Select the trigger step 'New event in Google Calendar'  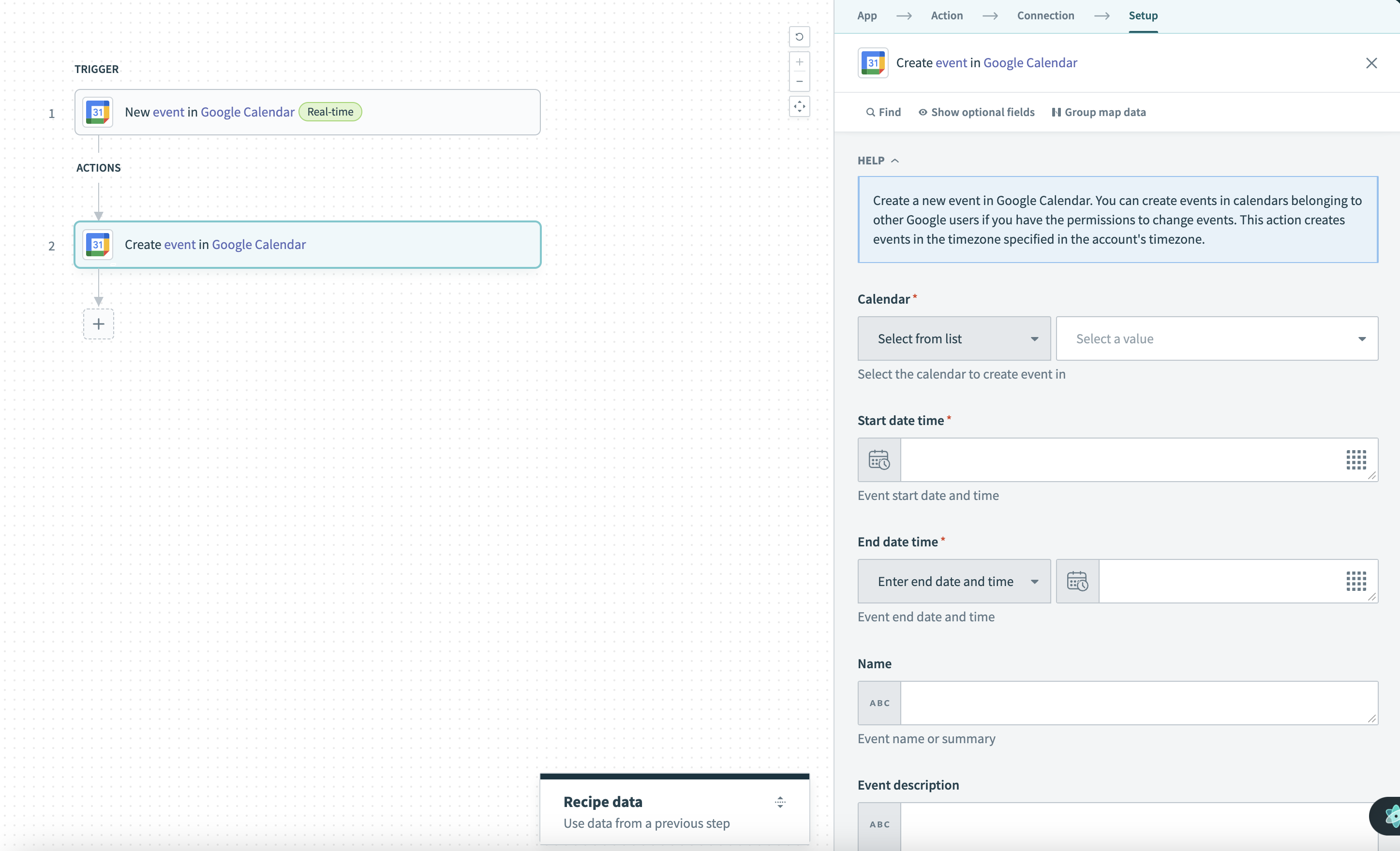click(x=307, y=112)
